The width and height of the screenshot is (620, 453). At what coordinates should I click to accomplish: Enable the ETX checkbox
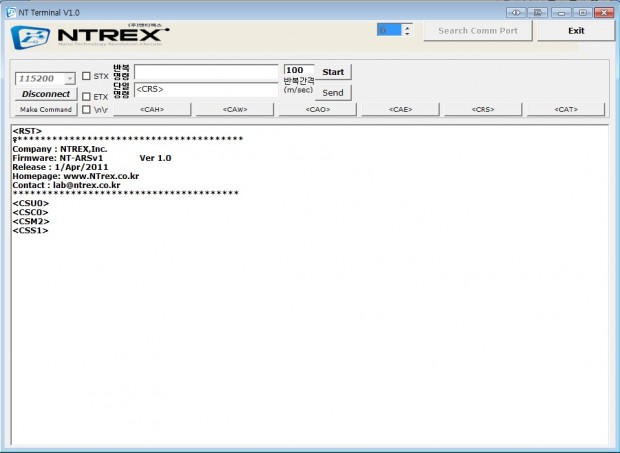[x=86, y=96]
